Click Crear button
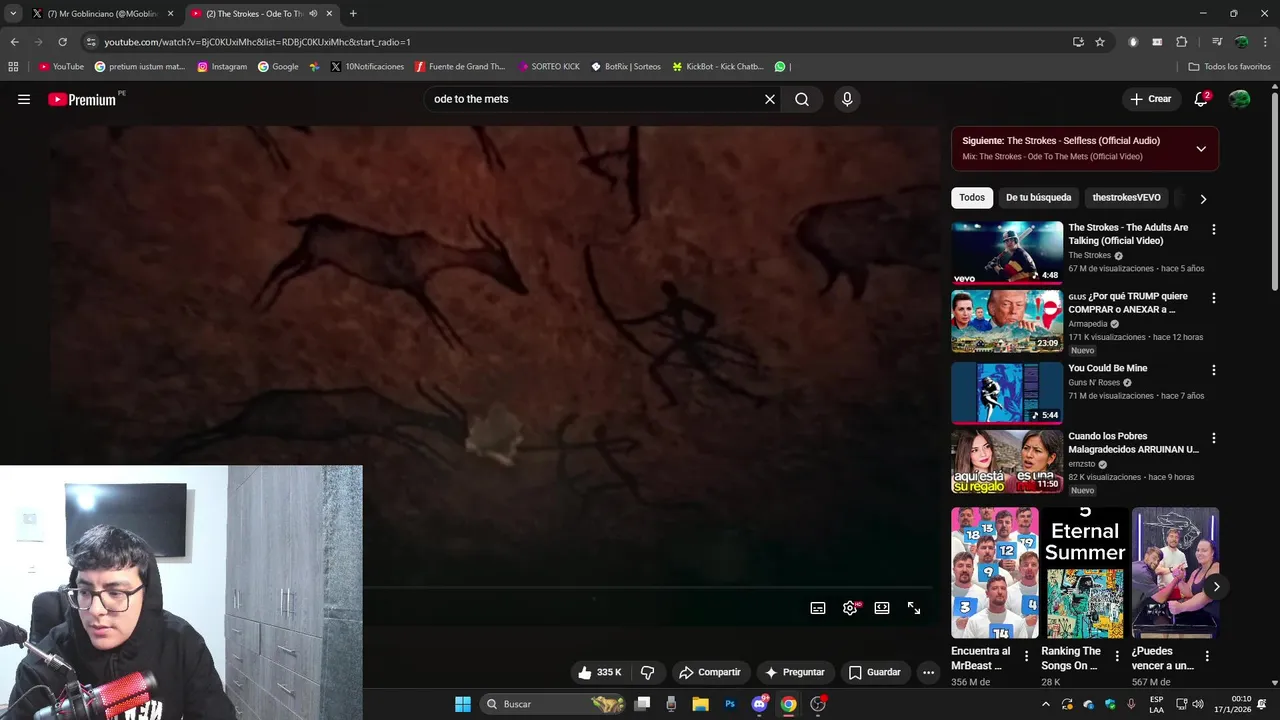Screen dimensions: 1280x720 pos(1151,99)
